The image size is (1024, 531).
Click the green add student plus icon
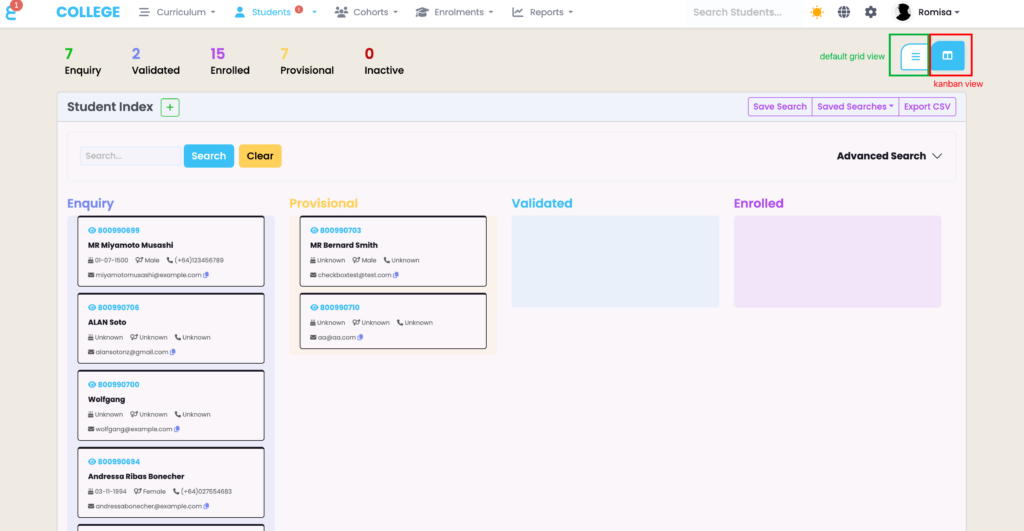170,107
